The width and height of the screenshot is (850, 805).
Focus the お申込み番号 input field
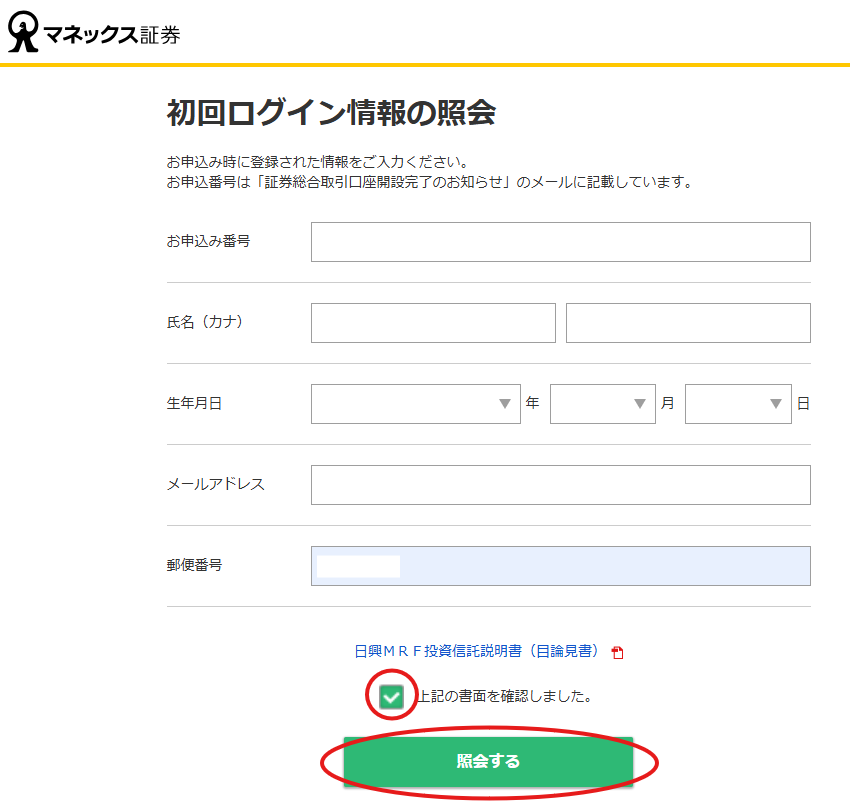tap(560, 242)
